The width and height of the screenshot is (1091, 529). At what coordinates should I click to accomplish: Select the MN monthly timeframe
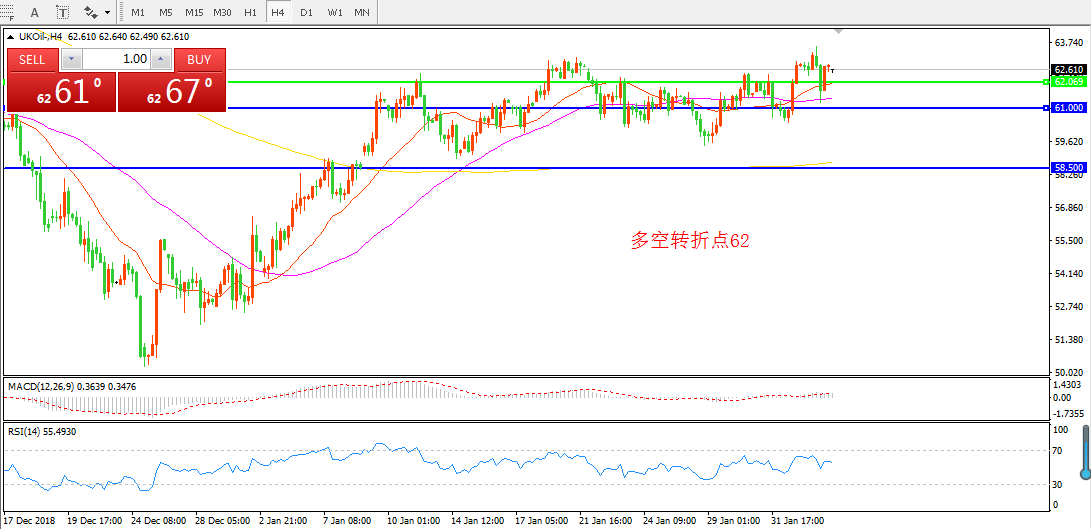(x=362, y=12)
